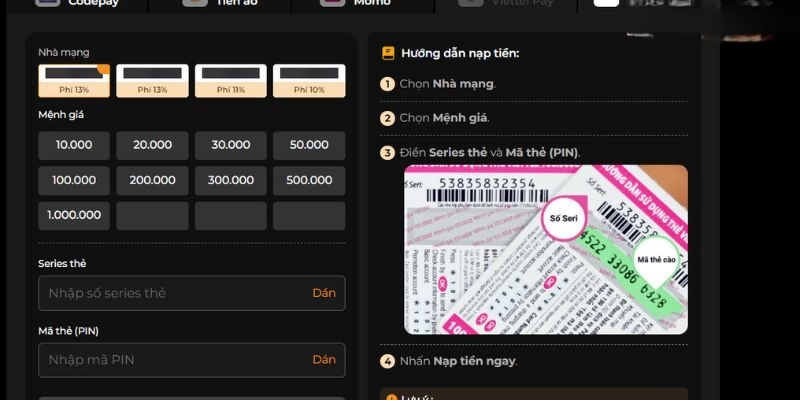Choose the 50.000 denomination
800x400 pixels.
click(309, 145)
